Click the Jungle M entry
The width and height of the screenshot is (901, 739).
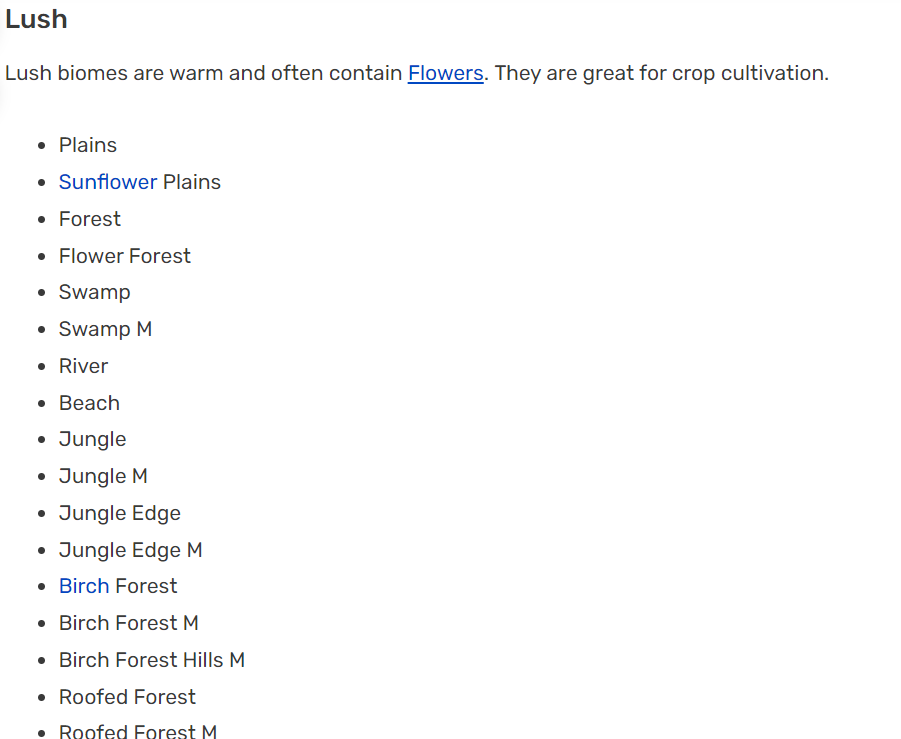[x=103, y=476]
